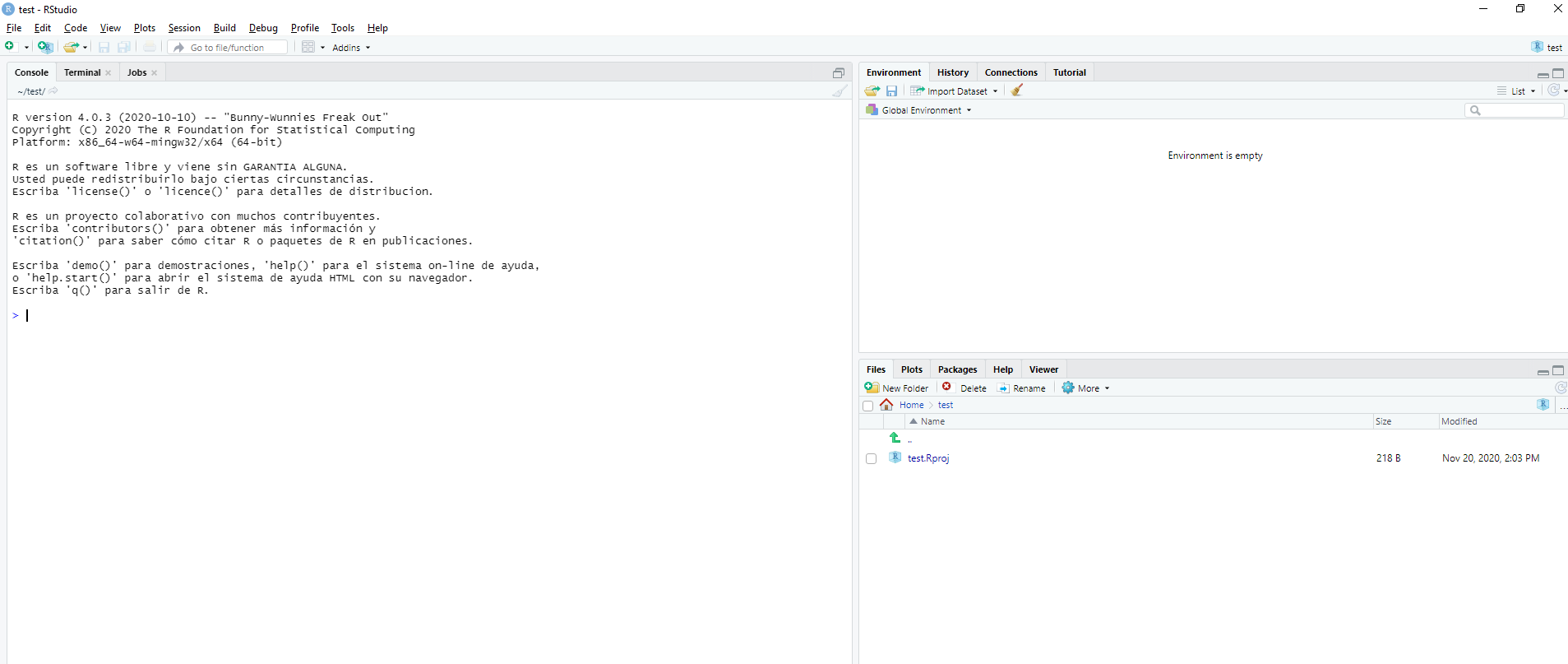Click the workspace panes grid icon

pos(308,47)
